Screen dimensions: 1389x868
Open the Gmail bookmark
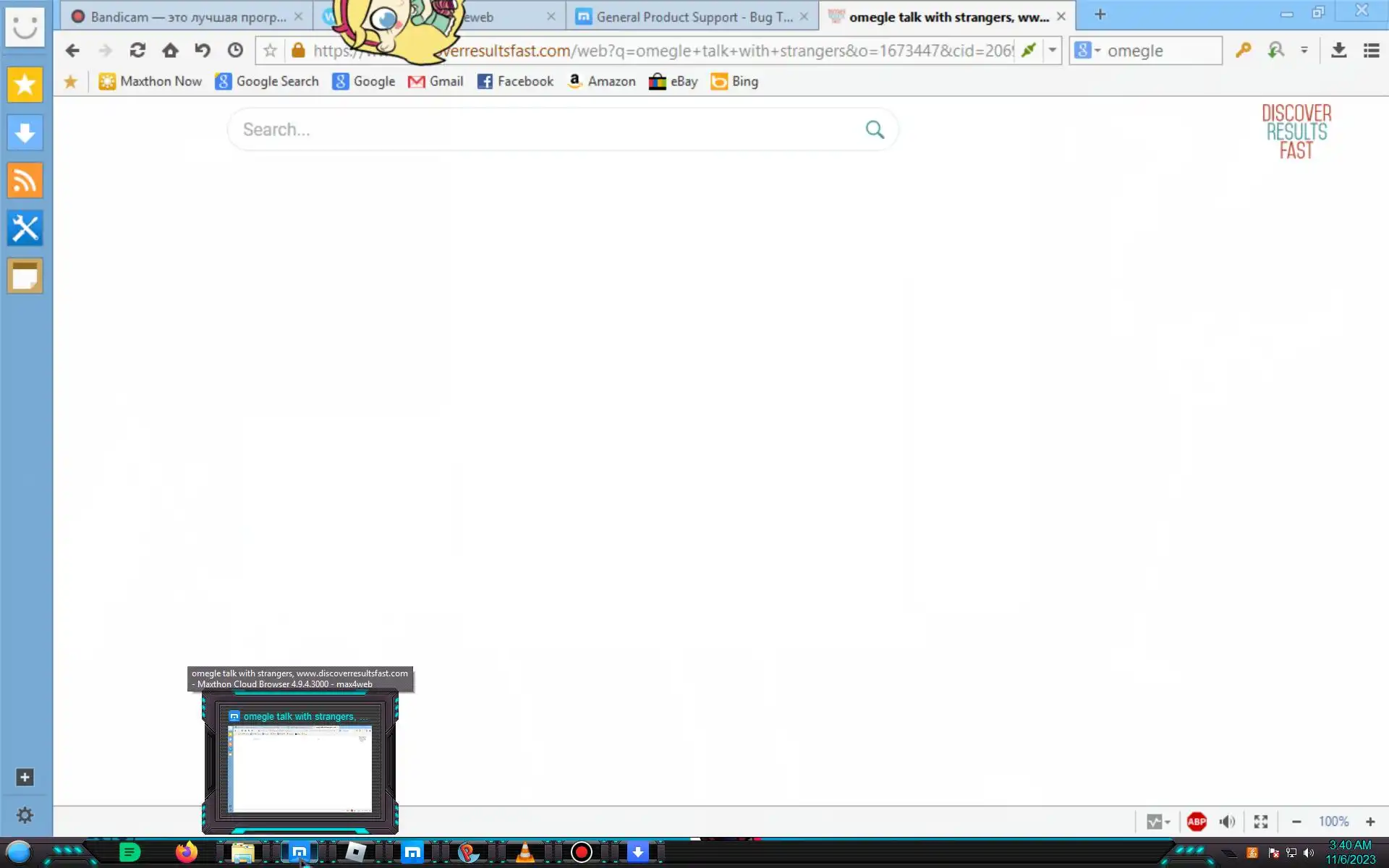pos(436,82)
